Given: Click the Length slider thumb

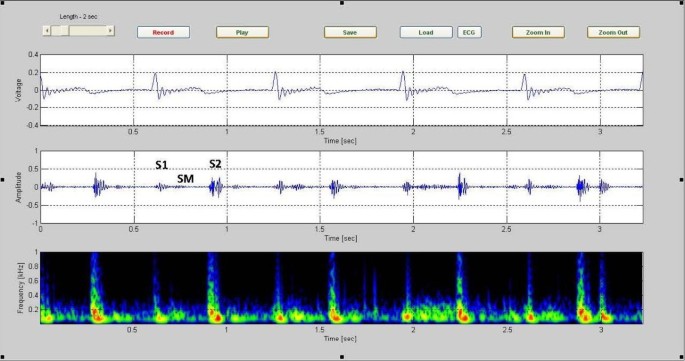Looking at the screenshot, I should click(x=64, y=31).
